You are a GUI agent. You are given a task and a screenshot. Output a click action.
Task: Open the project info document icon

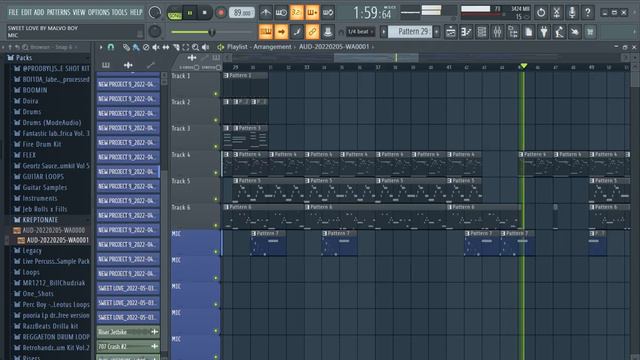tap(528, 32)
